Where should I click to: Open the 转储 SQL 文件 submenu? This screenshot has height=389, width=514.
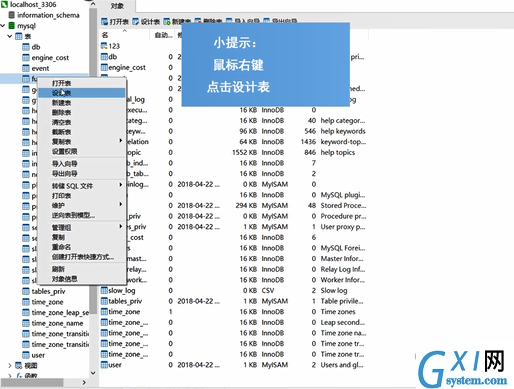(82, 186)
